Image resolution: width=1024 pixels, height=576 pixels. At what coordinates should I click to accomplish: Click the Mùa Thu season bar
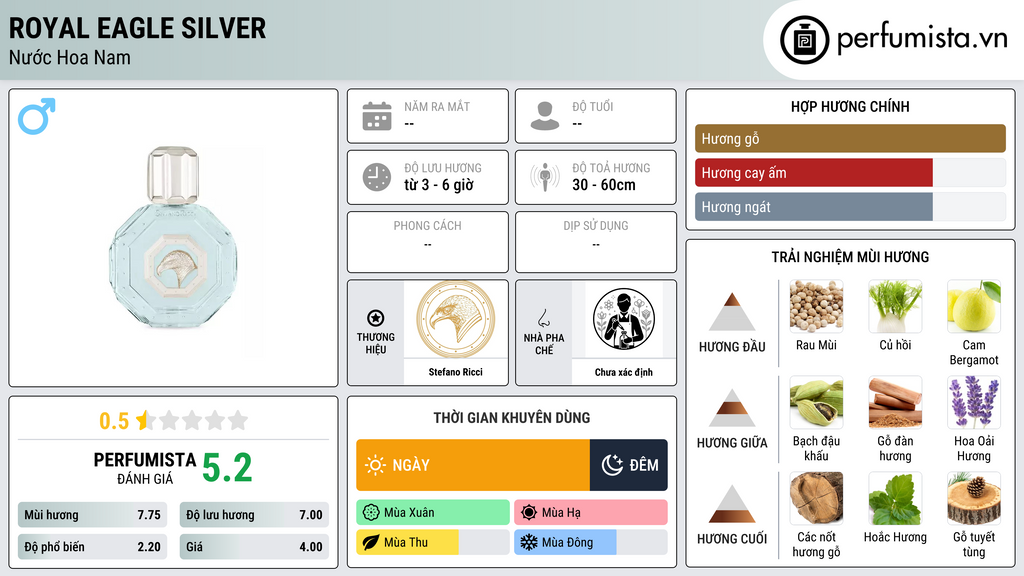432,542
